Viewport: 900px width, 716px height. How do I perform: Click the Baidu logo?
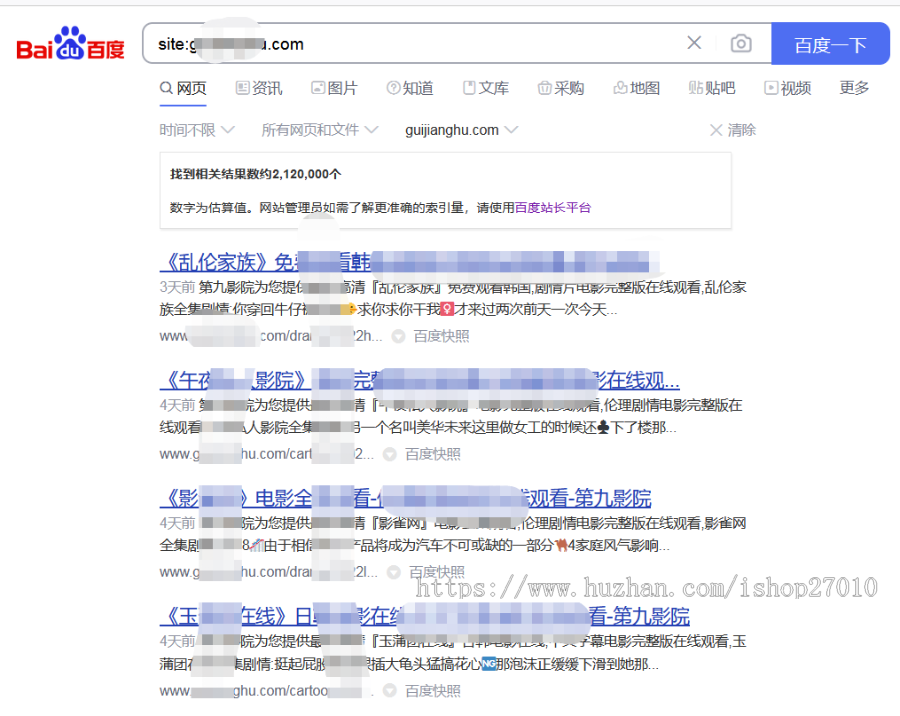click(x=70, y=44)
